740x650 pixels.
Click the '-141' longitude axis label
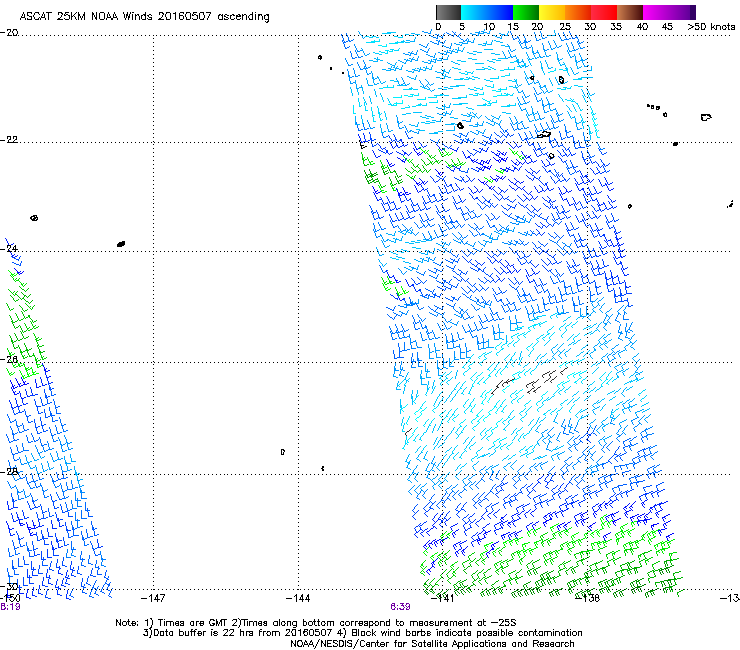pyautogui.click(x=443, y=599)
